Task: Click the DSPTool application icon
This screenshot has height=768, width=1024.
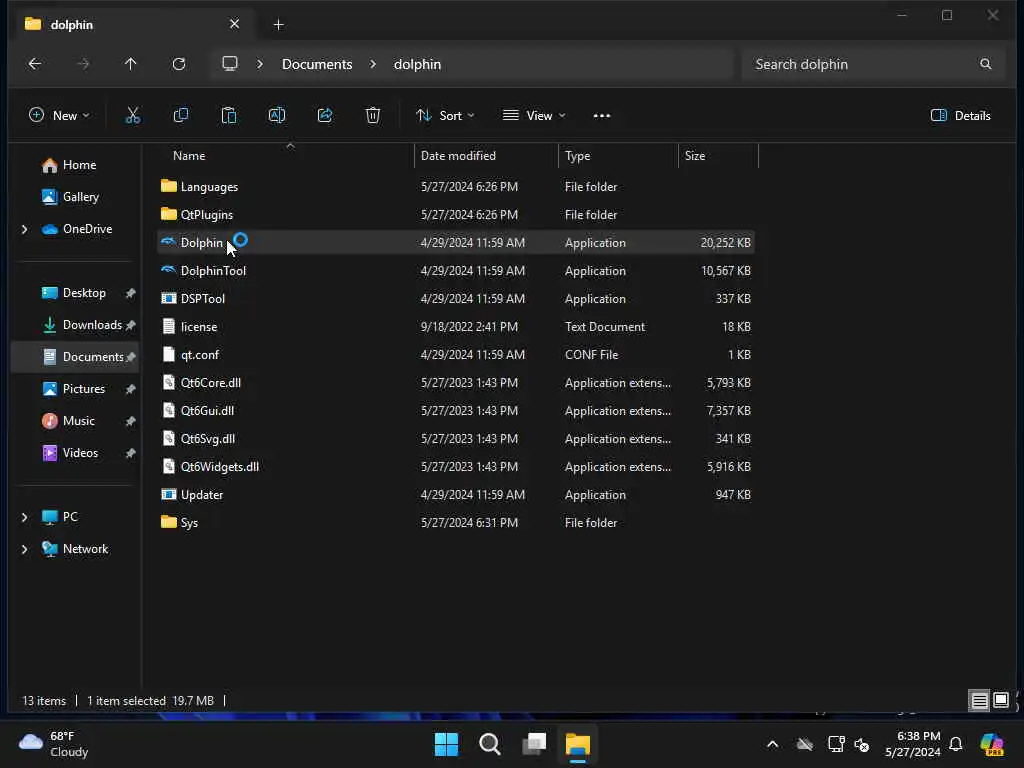Action: [168, 298]
